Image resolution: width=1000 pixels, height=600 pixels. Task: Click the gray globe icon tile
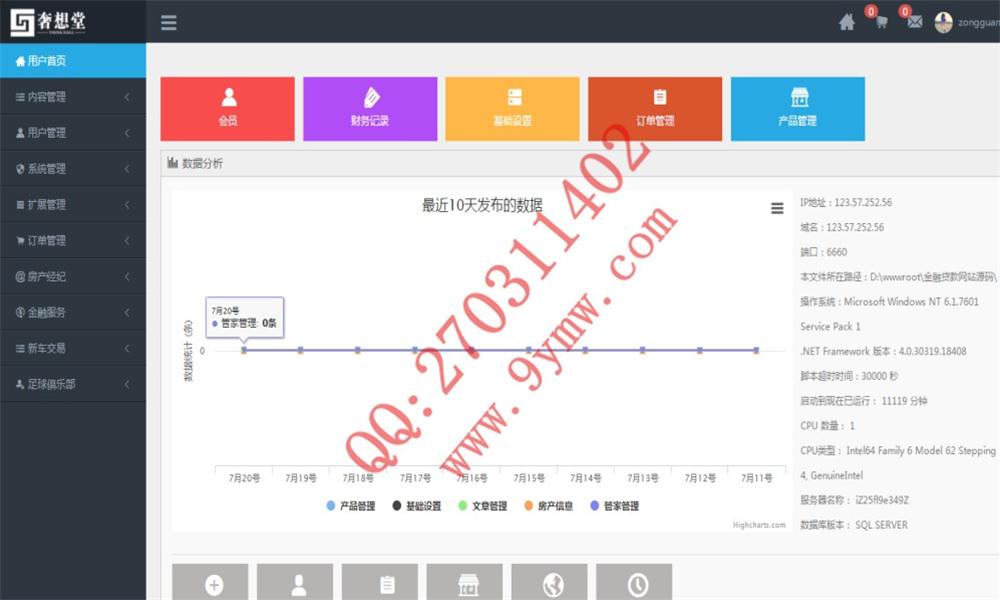[x=550, y=582]
